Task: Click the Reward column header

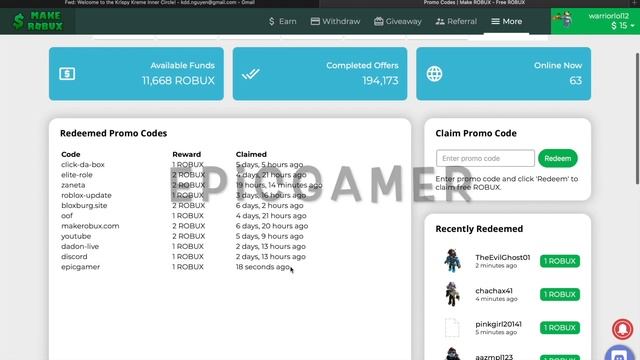Action: 187,154
